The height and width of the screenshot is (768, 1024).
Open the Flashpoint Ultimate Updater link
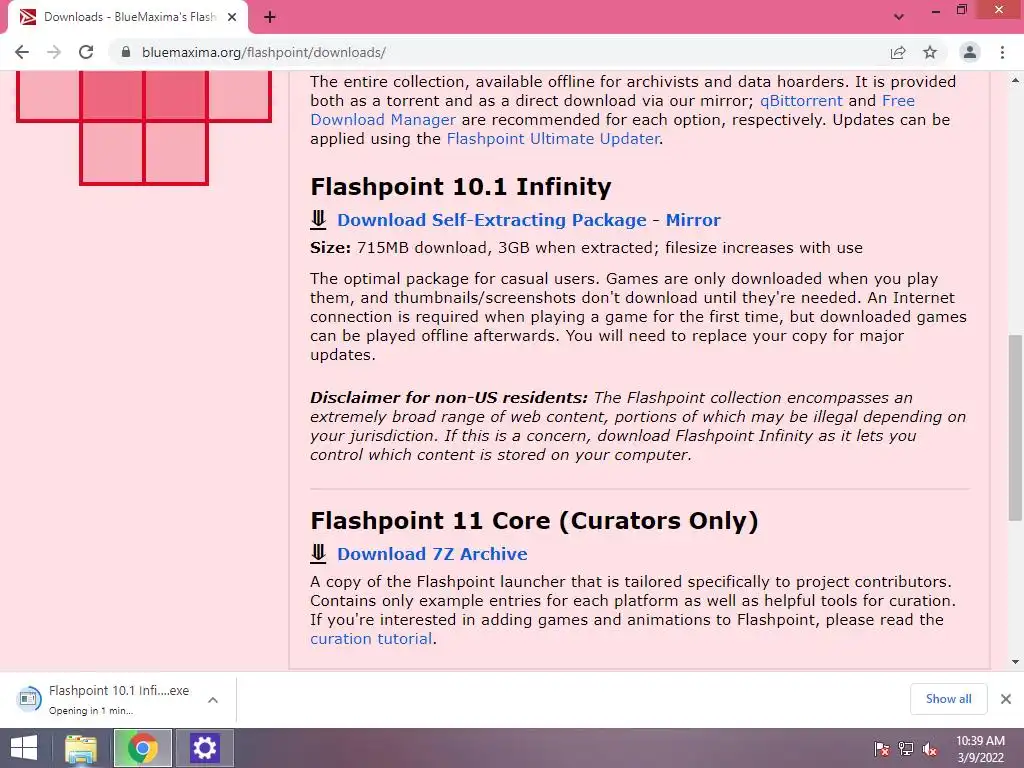tap(552, 138)
